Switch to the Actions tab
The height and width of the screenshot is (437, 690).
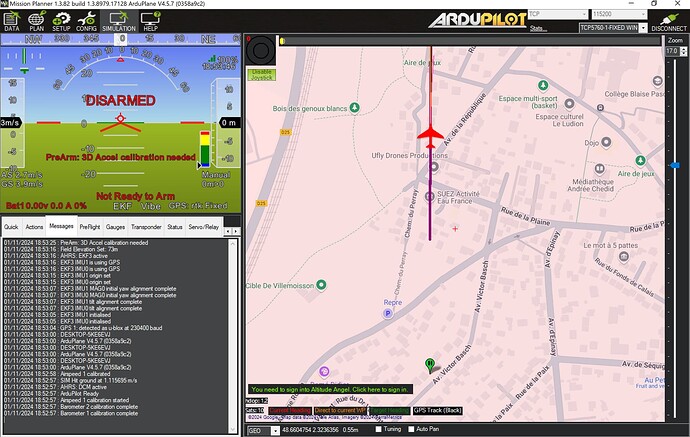34,227
